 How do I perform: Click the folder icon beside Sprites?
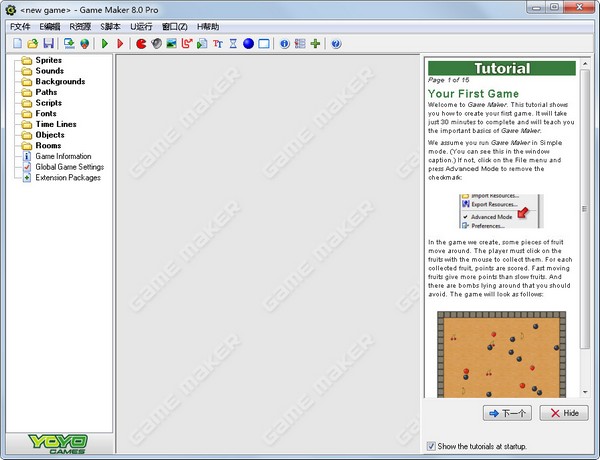pyautogui.click(x=26, y=60)
